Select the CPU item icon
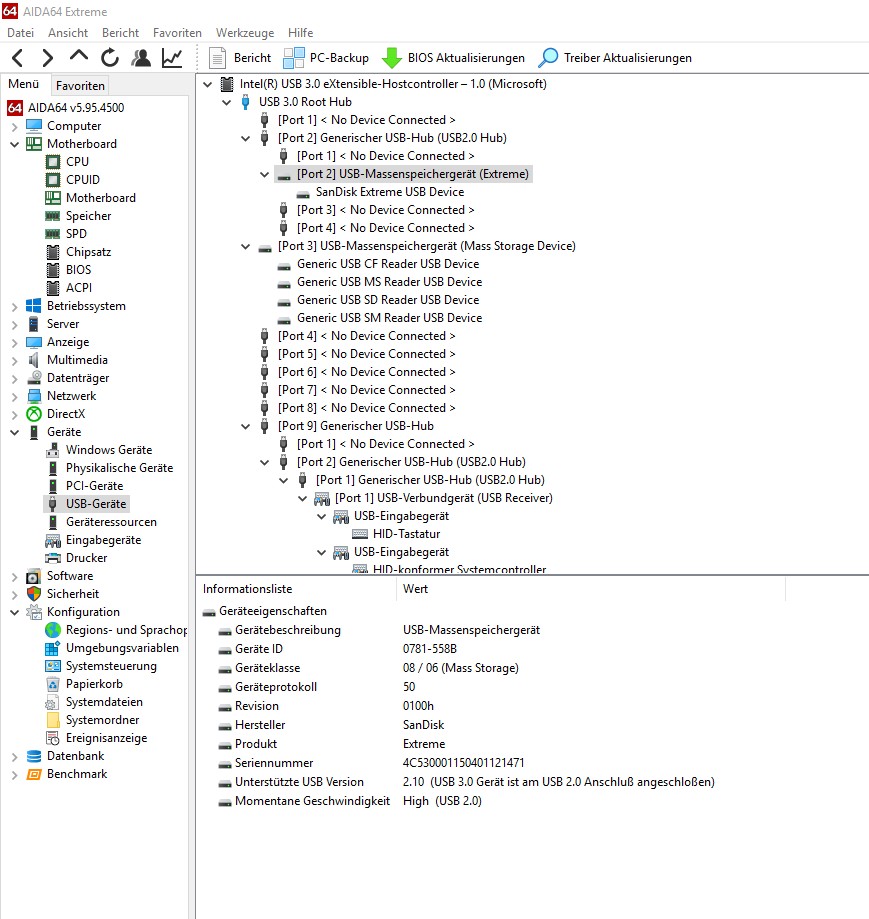This screenshot has width=869, height=919. point(53,162)
